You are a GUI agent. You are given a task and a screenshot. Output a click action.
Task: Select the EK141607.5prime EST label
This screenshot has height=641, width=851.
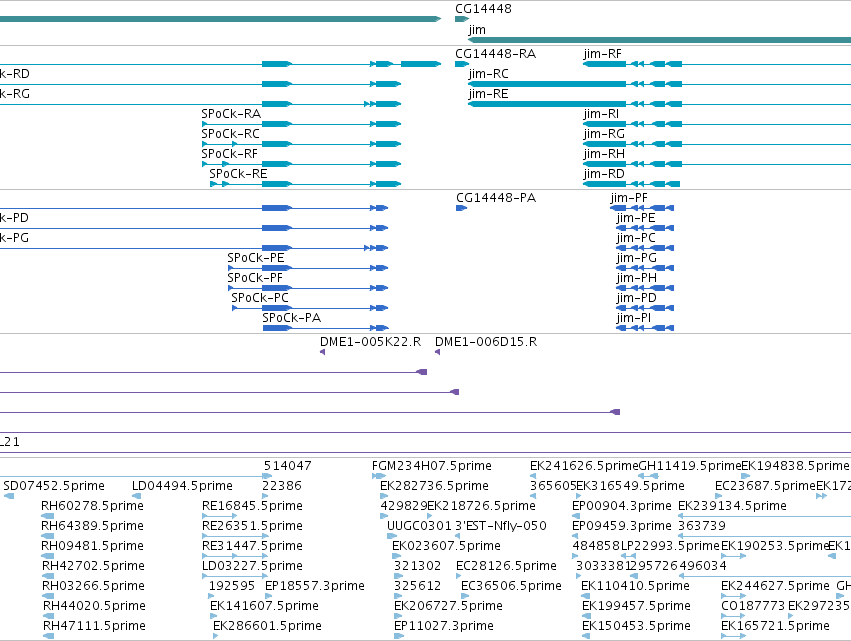pos(264,606)
